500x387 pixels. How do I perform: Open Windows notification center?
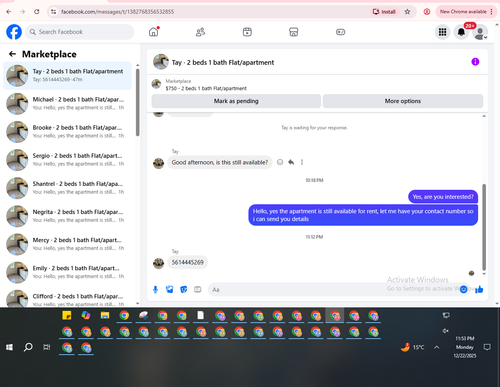coord(487,347)
